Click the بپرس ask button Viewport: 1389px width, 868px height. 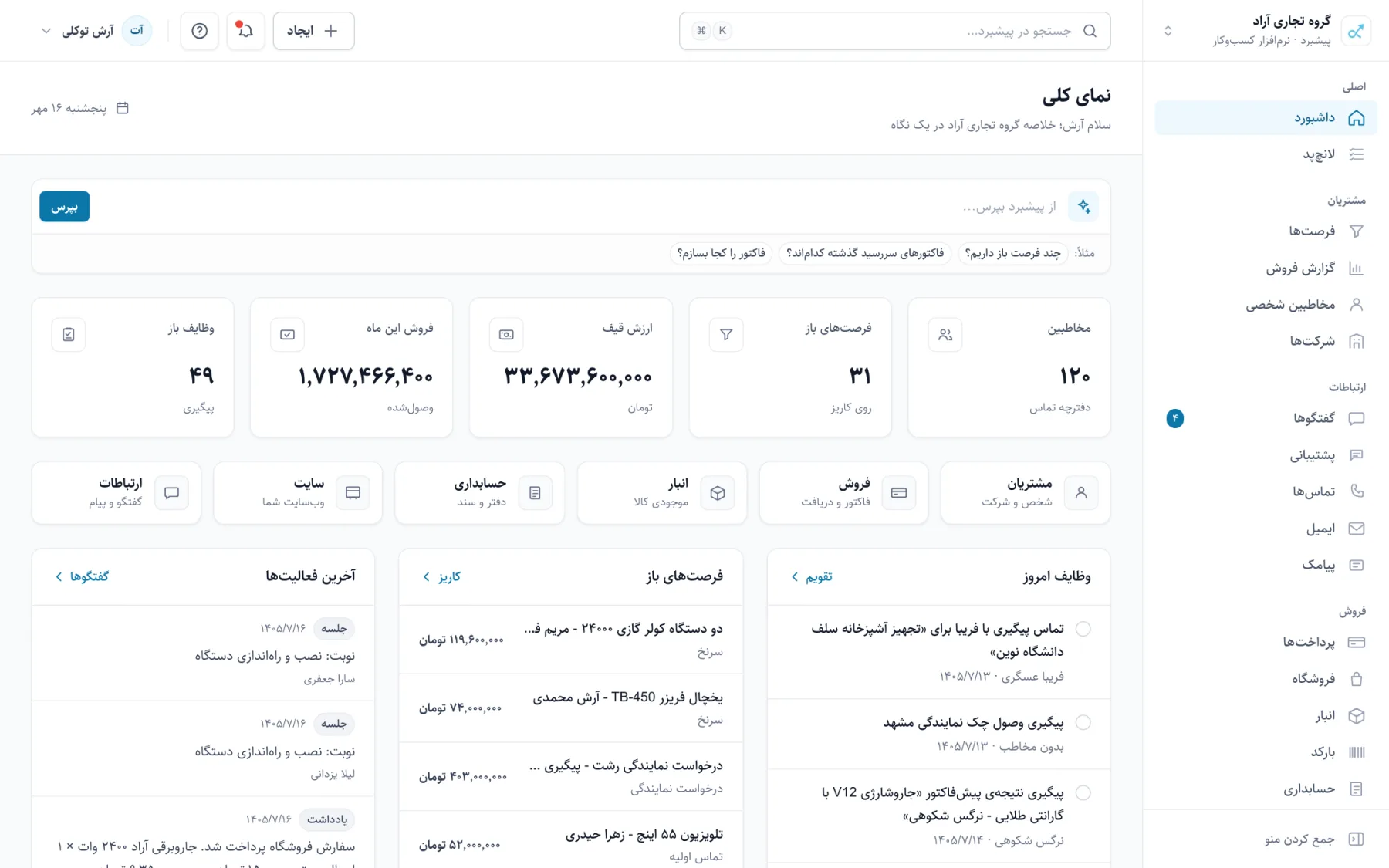tap(65, 207)
